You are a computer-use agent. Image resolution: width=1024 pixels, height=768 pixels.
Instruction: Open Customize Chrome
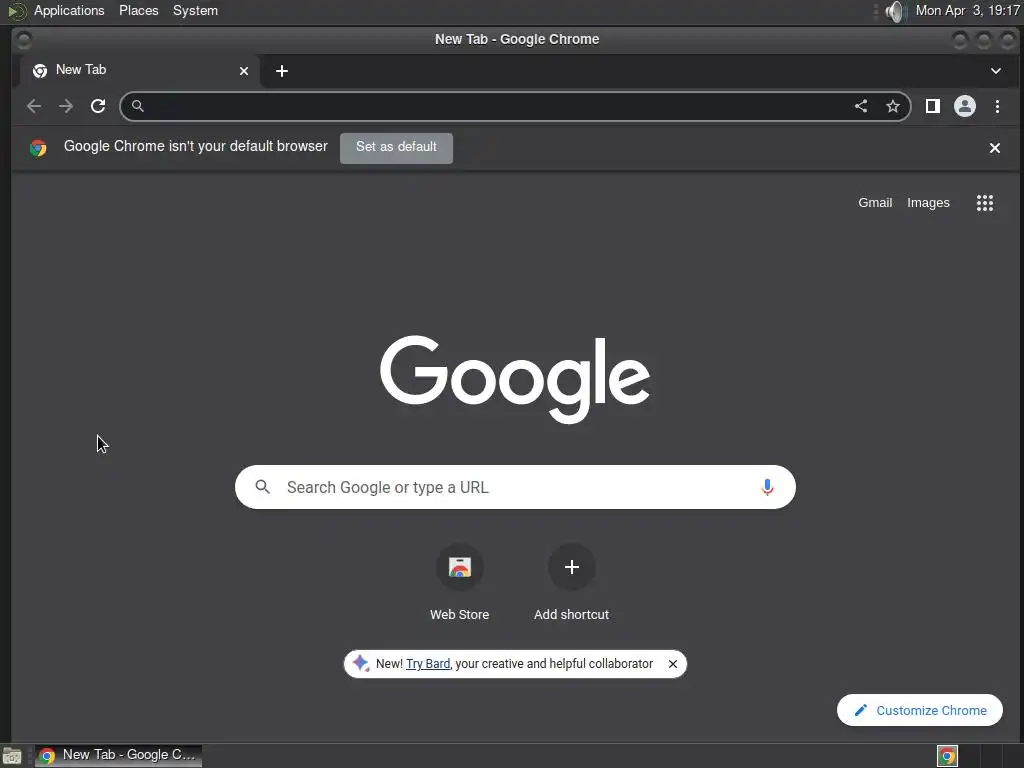click(x=920, y=710)
